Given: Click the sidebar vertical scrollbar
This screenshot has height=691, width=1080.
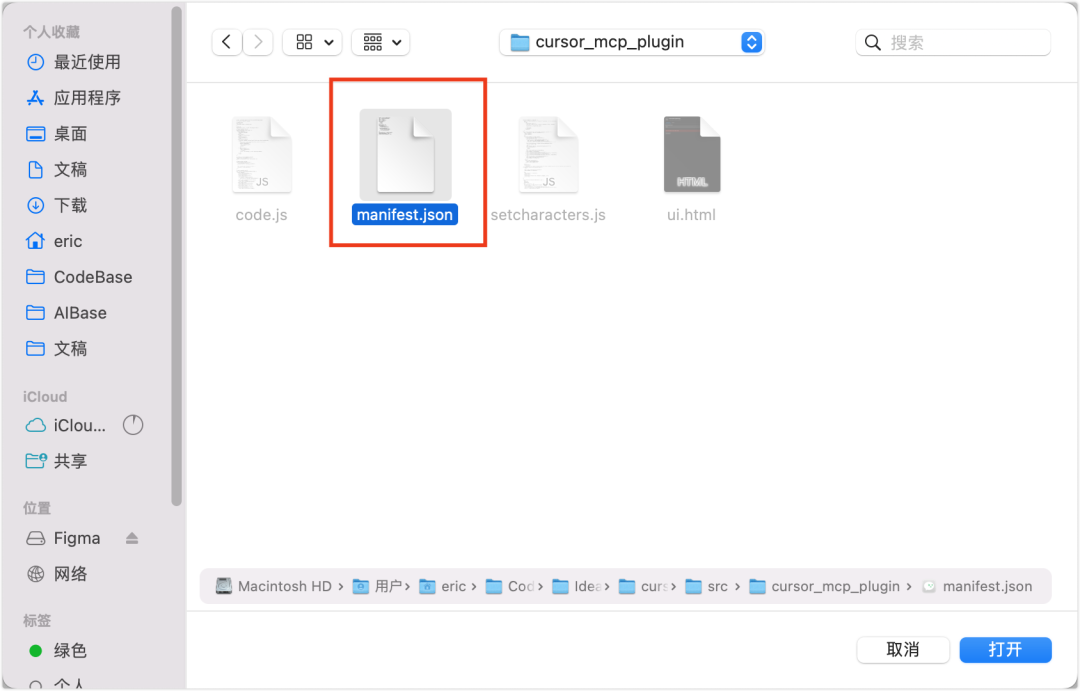Looking at the screenshot, I should [177, 256].
